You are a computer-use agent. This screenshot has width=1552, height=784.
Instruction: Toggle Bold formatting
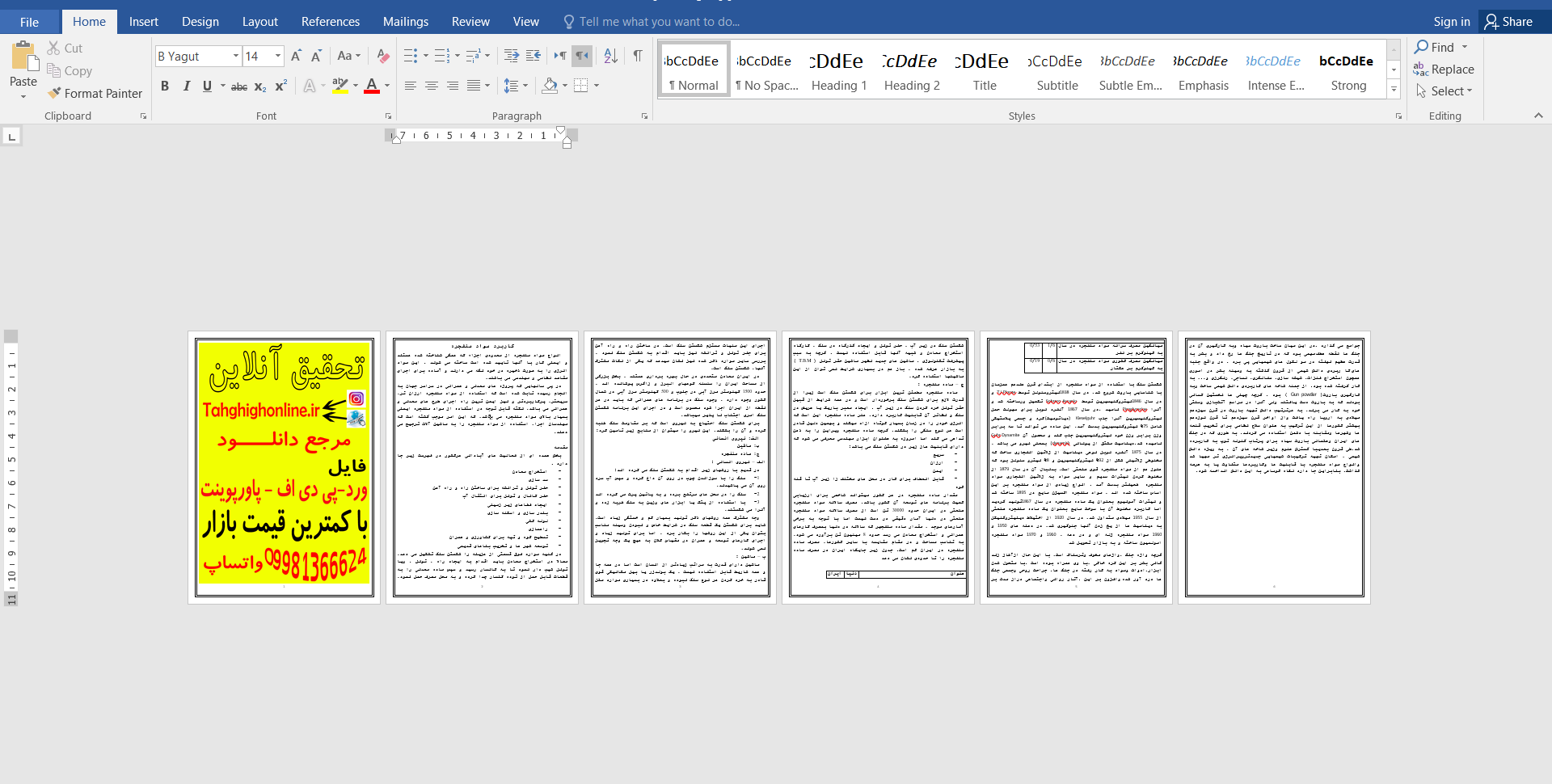pyautogui.click(x=165, y=86)
